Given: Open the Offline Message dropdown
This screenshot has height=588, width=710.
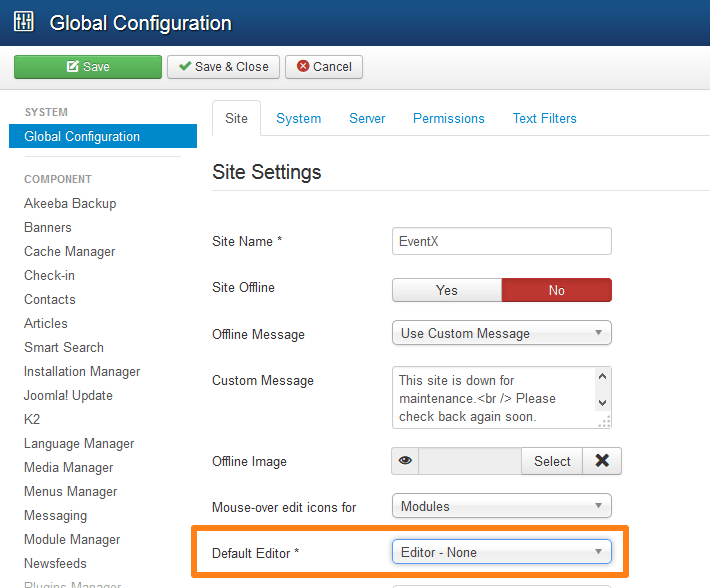Looking at the screenshot, I should 501,333.
